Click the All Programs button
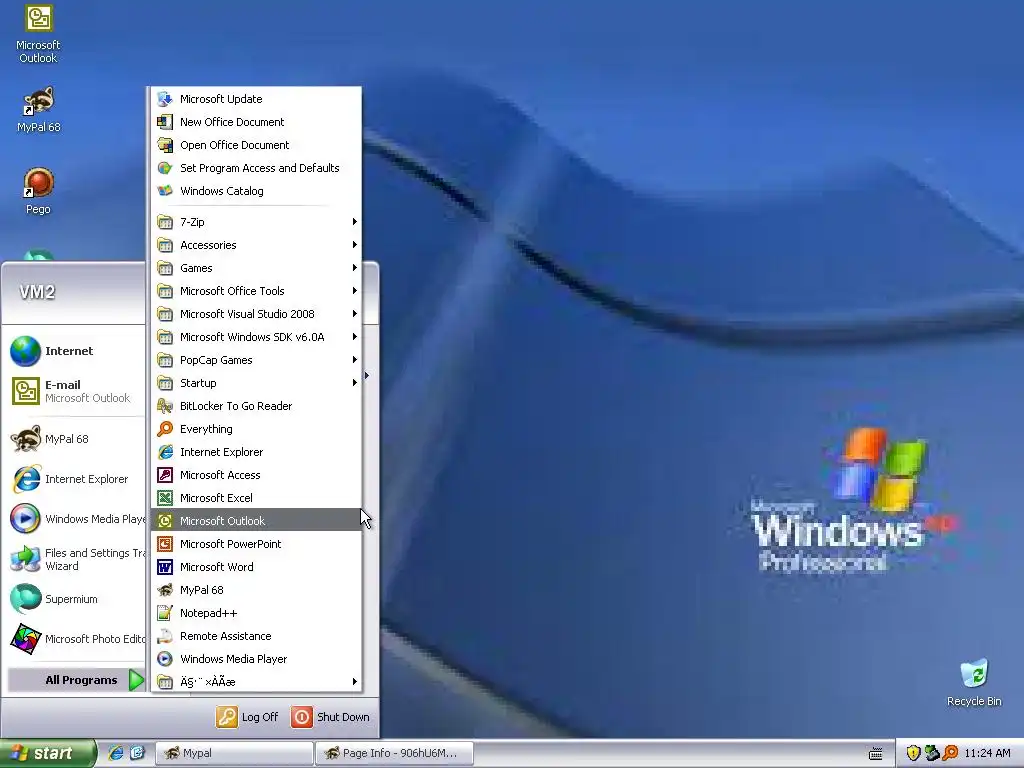The width and height of the screenshot is (1024, 768). [x=76, y=680]
